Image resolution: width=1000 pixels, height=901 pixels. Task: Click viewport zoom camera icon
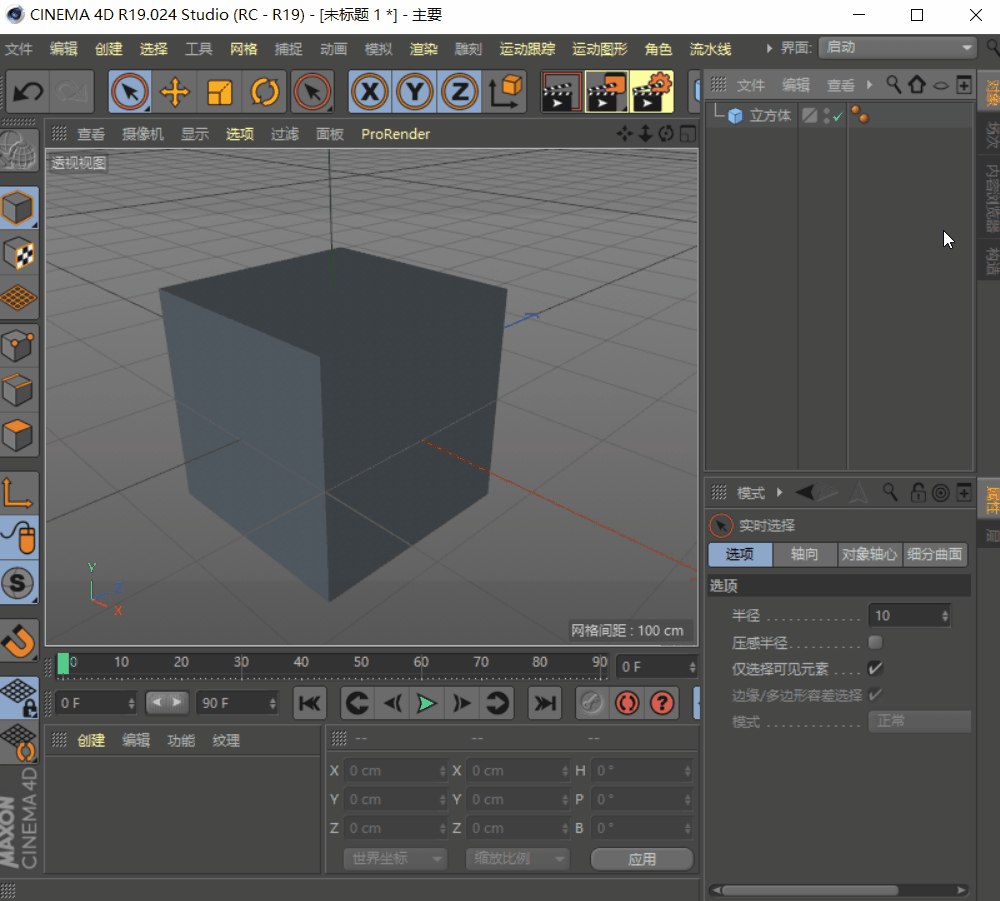645,134
